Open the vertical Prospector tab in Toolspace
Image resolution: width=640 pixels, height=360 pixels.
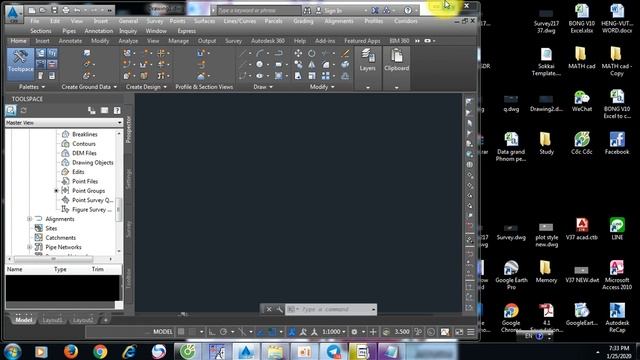[129, 130]
